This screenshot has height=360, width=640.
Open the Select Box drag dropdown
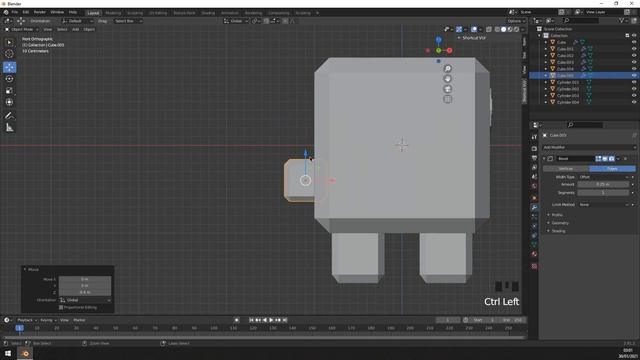click(x=128, y=21)
